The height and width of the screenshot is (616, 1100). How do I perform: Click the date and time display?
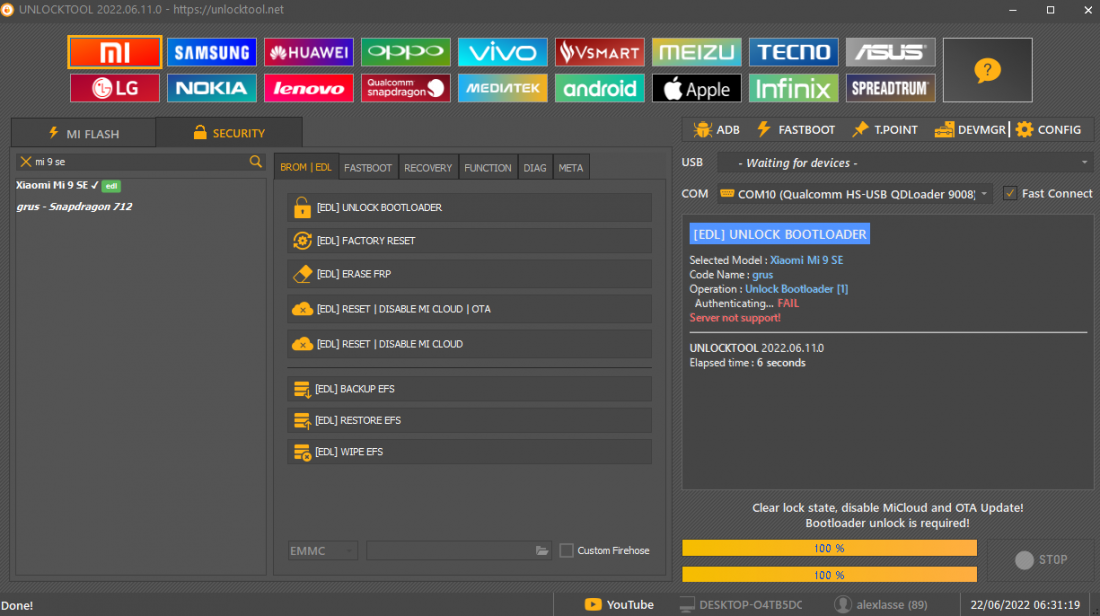(1025, 605)
